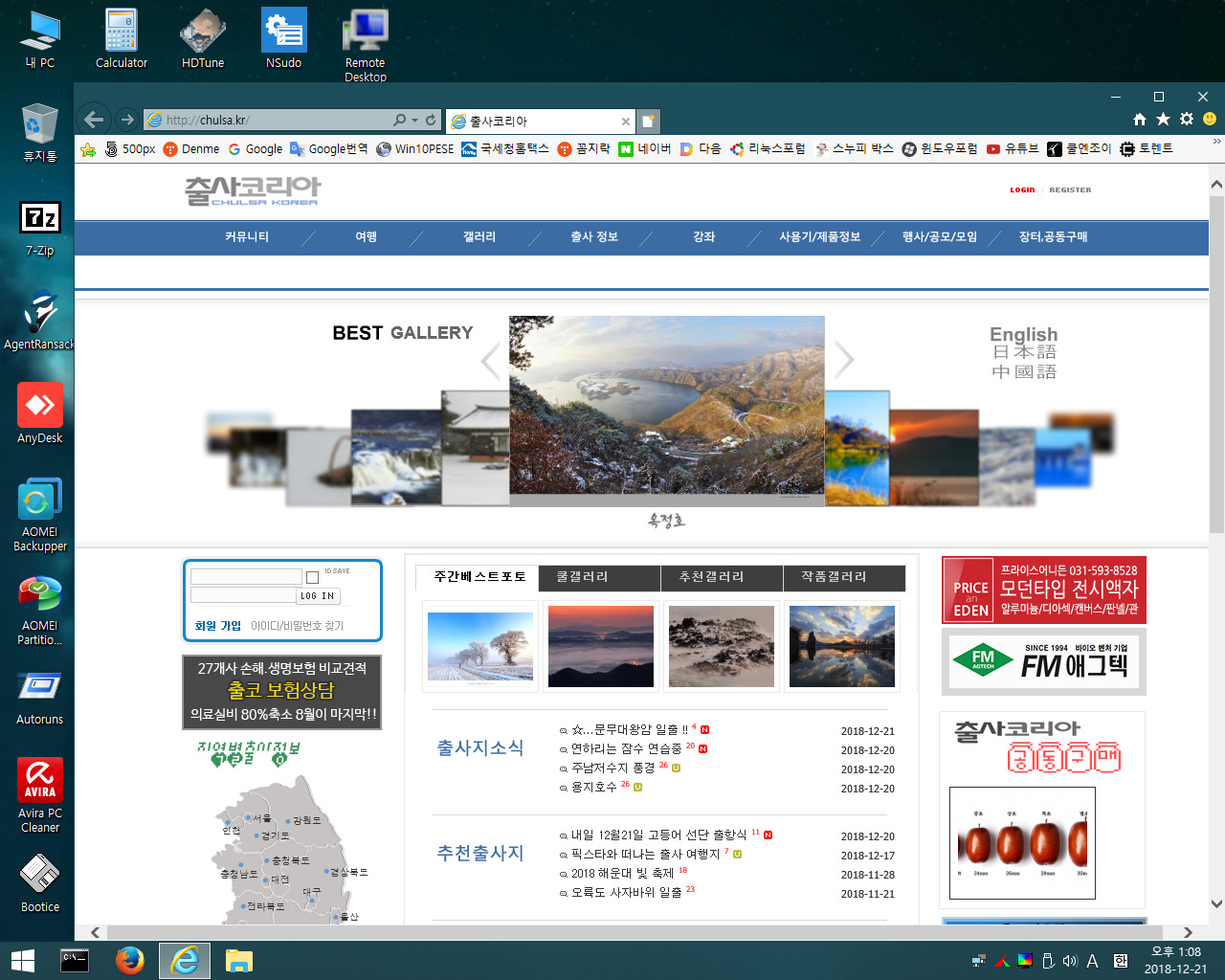Click the horizontal scrollbar right arrow
The width and height of the screenshot is (1225, 980).
coord(1188,932)
